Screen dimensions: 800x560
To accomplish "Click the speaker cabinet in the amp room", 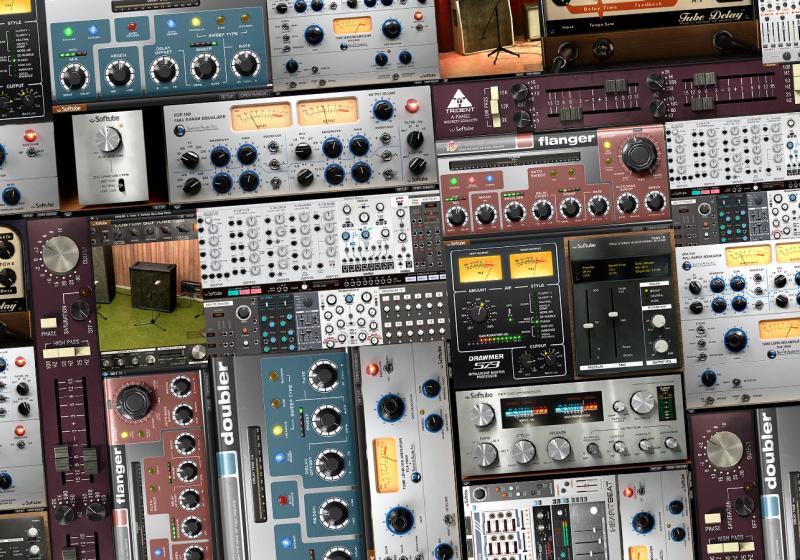I will point(153,287).
